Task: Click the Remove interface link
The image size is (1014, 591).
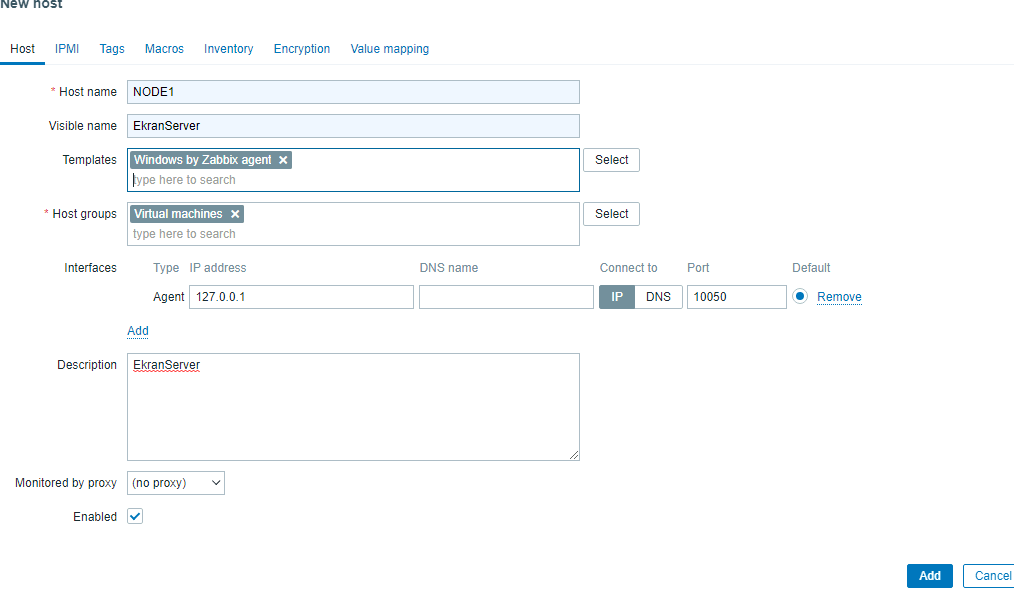Action: tap(839, 297)
